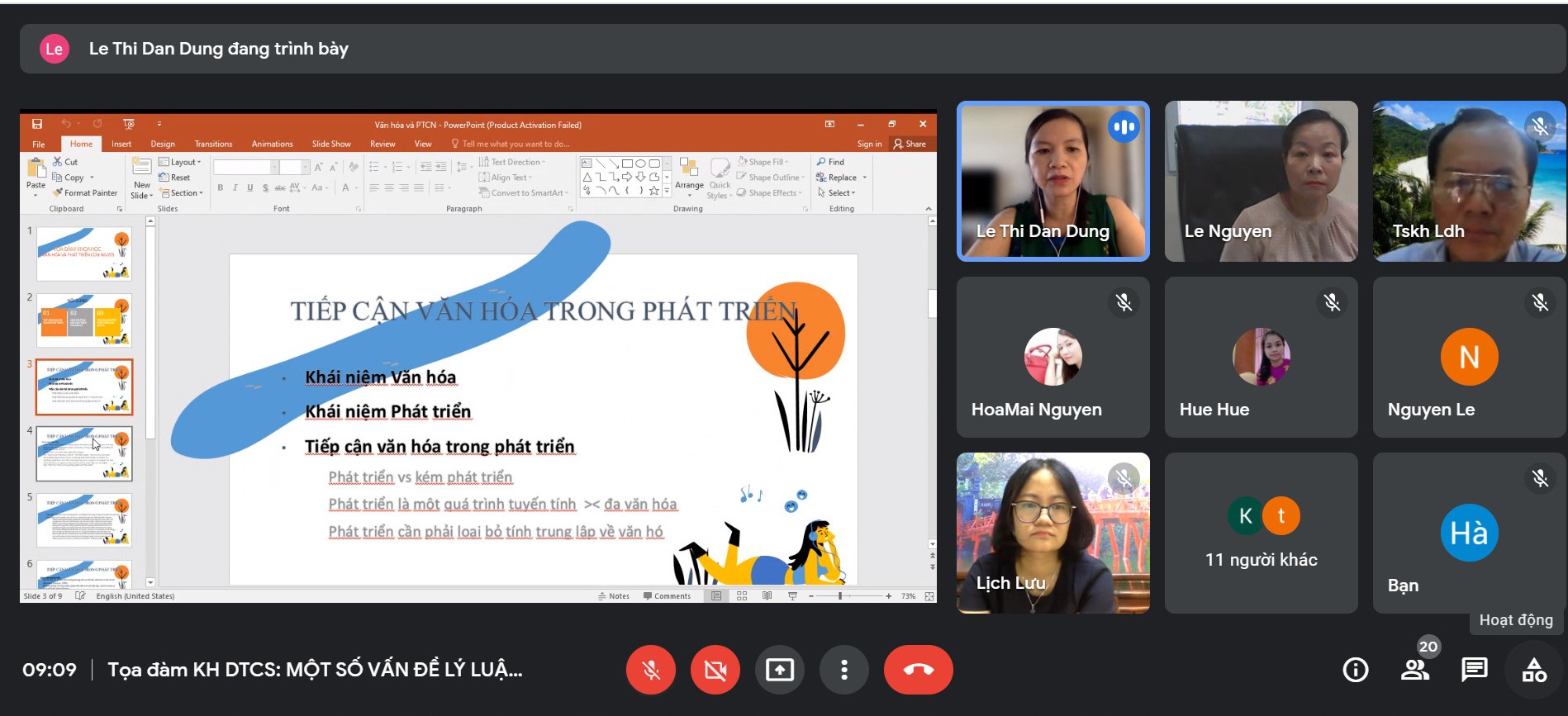
Task: Open the three-dot more options menu
Action: 843,670
